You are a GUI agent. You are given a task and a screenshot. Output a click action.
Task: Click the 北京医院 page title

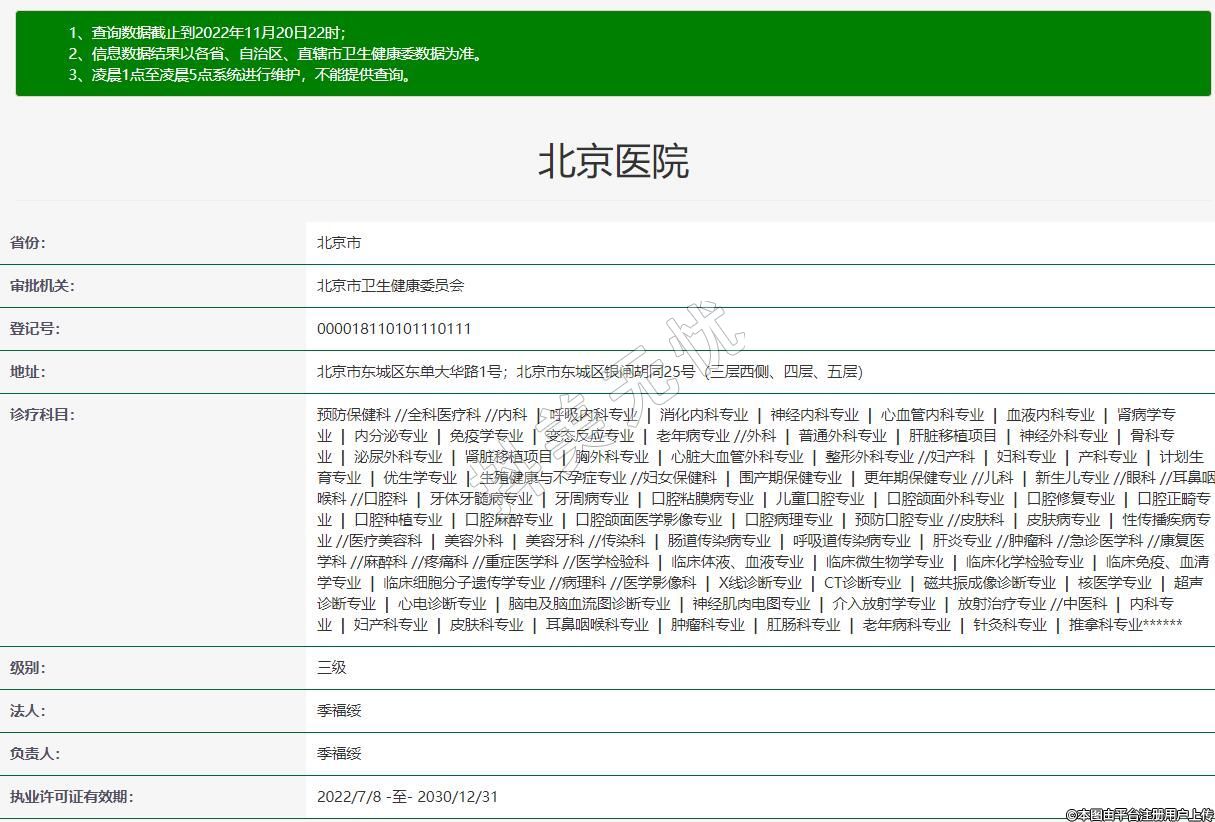(613, 161)
